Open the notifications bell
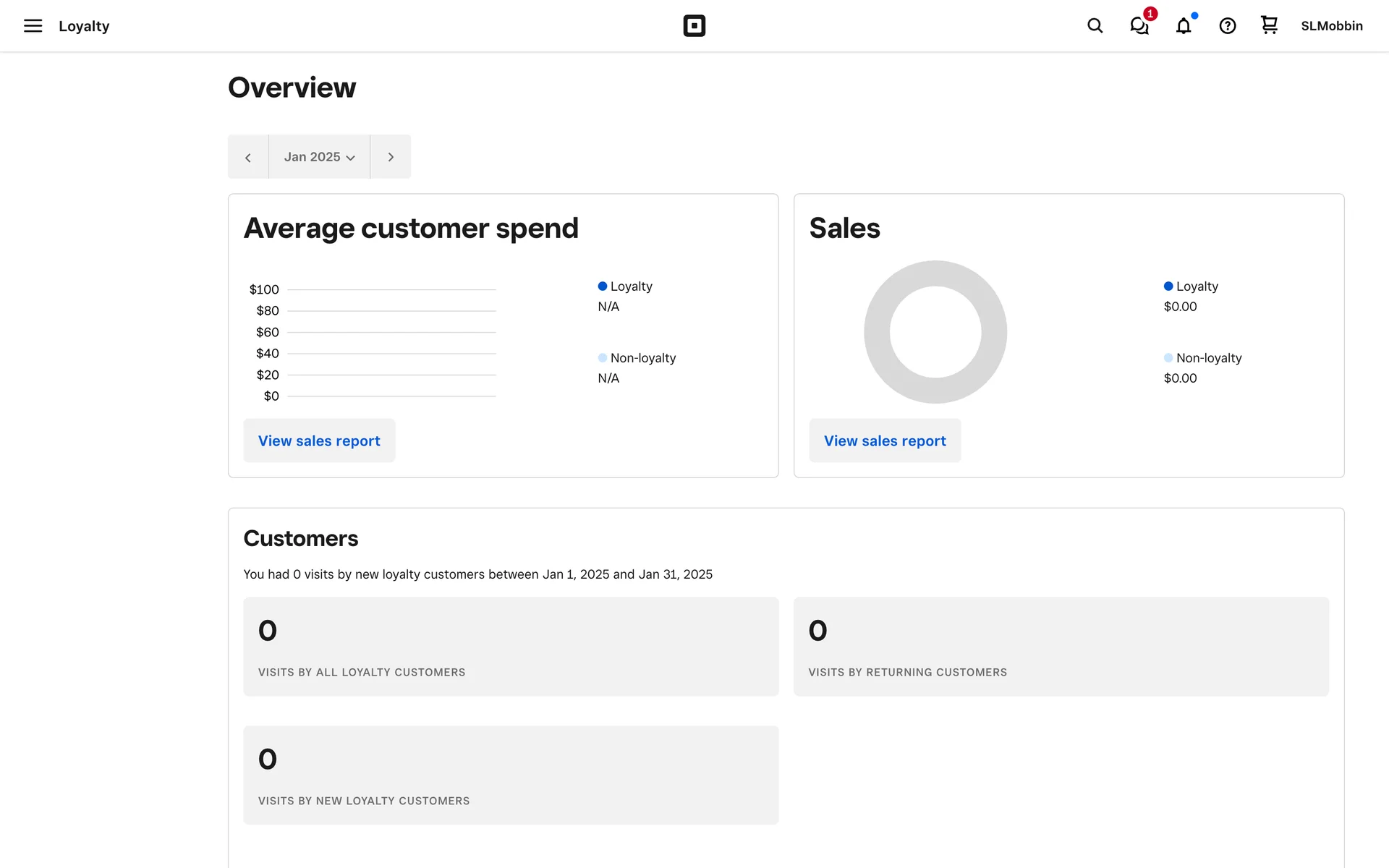Viewport: 1389px width, 868px height. [1184, 26]
